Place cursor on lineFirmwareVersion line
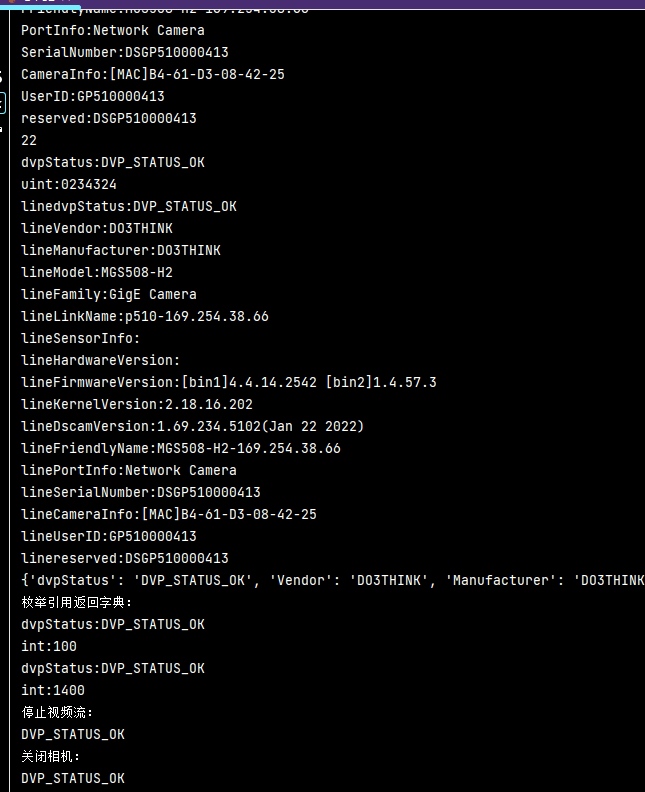This screenshot has height=792, width=645. (229, 382)
